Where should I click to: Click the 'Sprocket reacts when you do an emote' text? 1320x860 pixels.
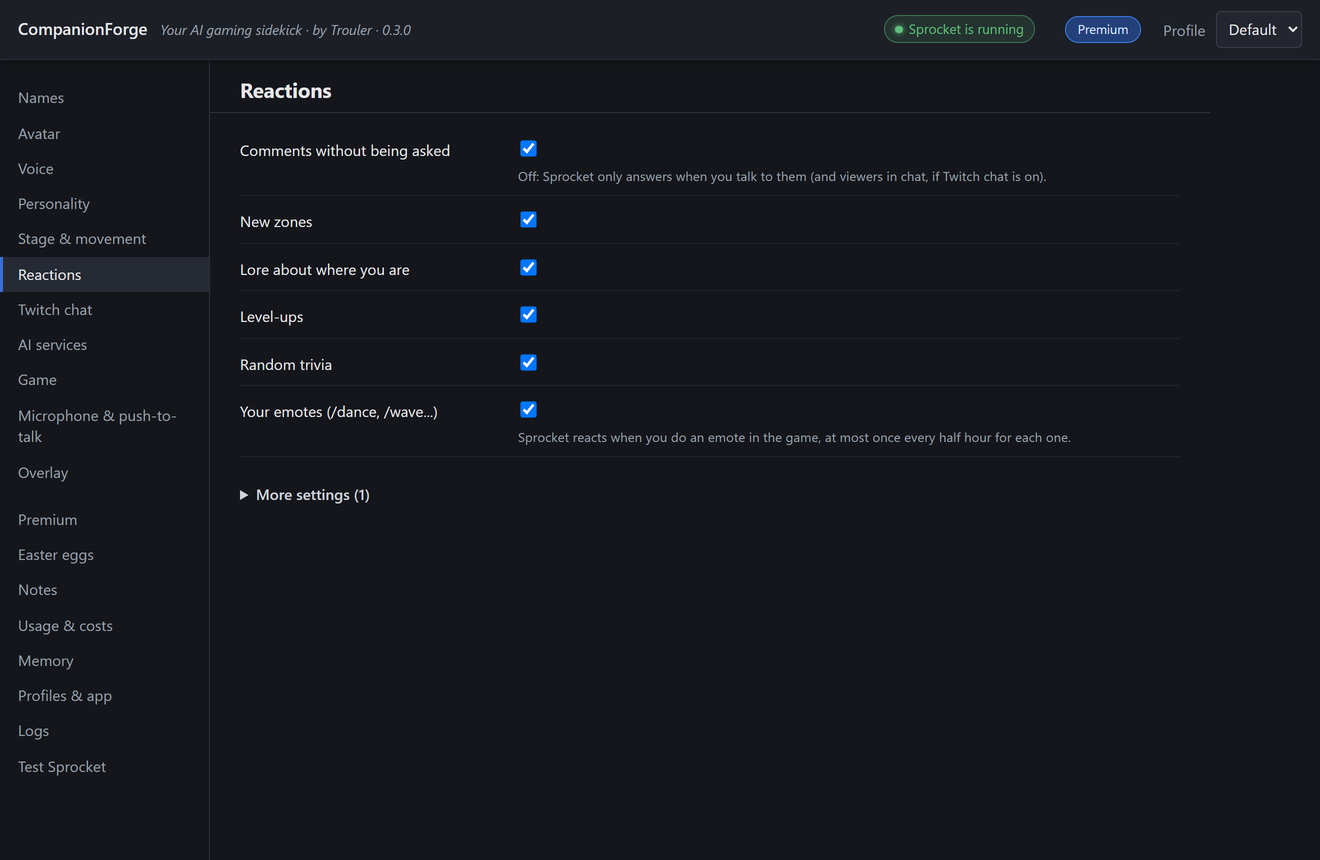(x=794, y=438)
